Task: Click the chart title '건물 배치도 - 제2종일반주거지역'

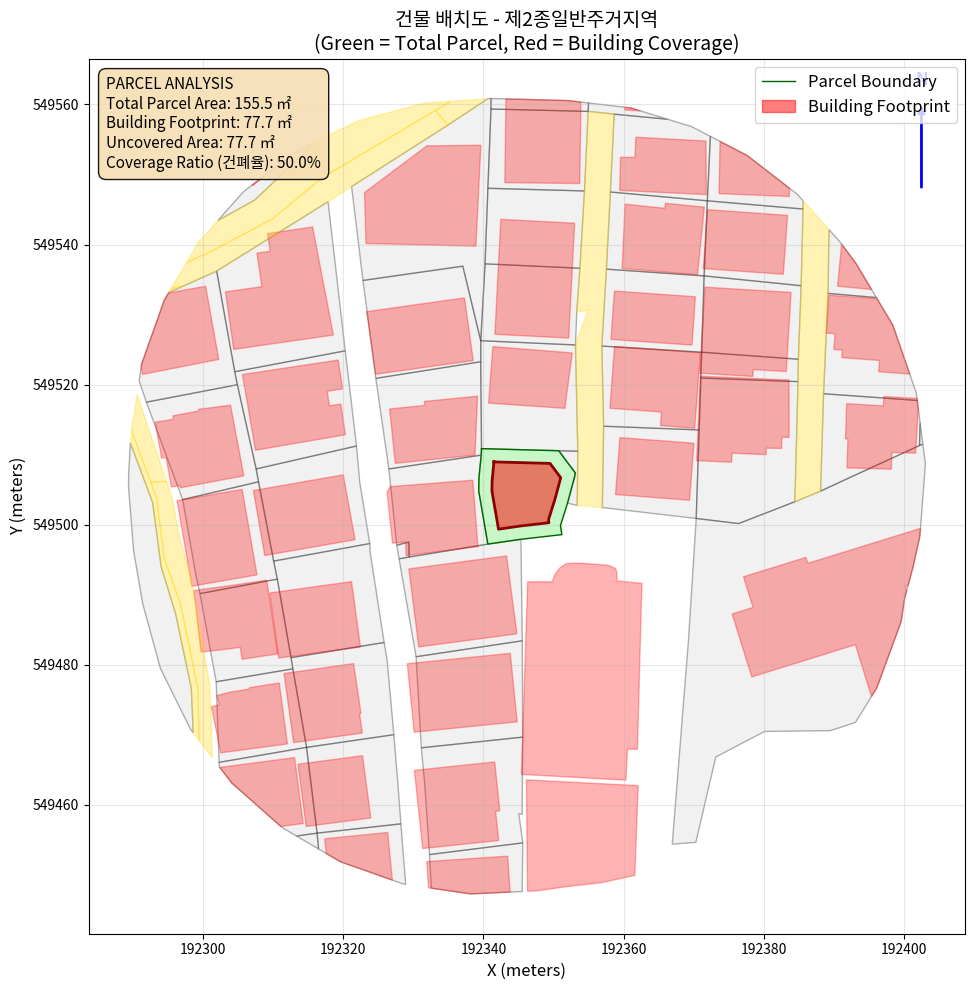Action: [526, 18]
